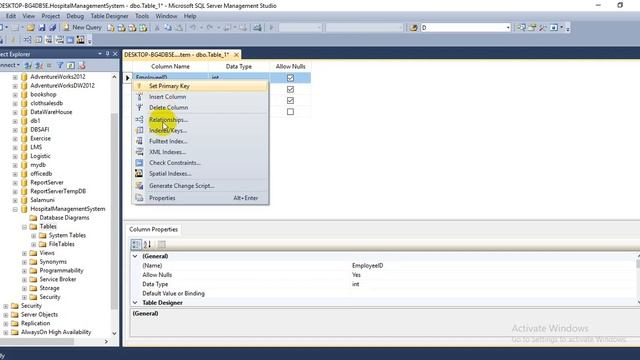640x360 pixels.
Task: Toggle Allow Nulls for EmployeeID row
Action: click(290, 78)
